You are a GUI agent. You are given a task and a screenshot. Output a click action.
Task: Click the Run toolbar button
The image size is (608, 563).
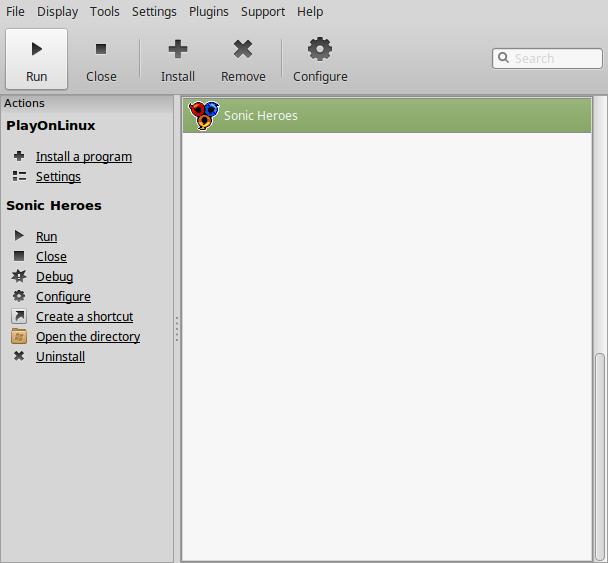36,59
